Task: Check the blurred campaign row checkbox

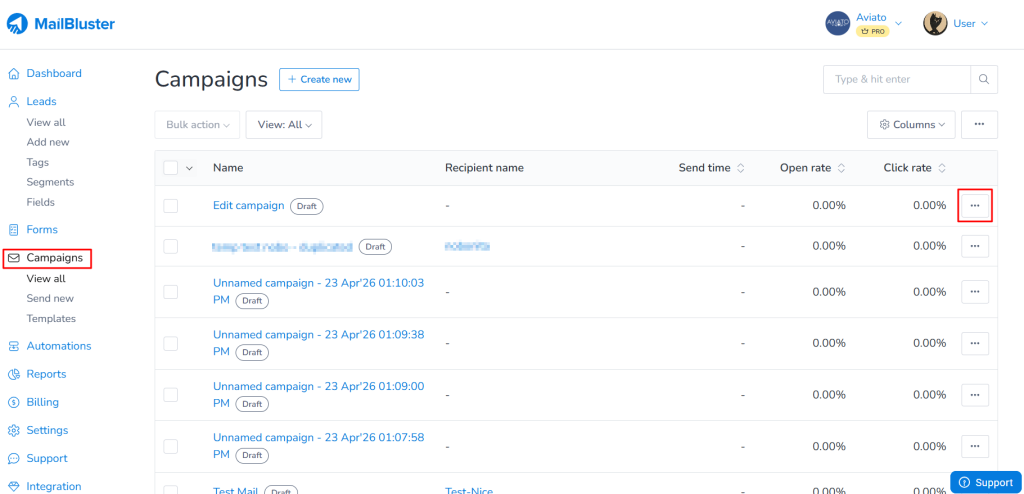Action: pyautogui.click(x=170, y=246)
